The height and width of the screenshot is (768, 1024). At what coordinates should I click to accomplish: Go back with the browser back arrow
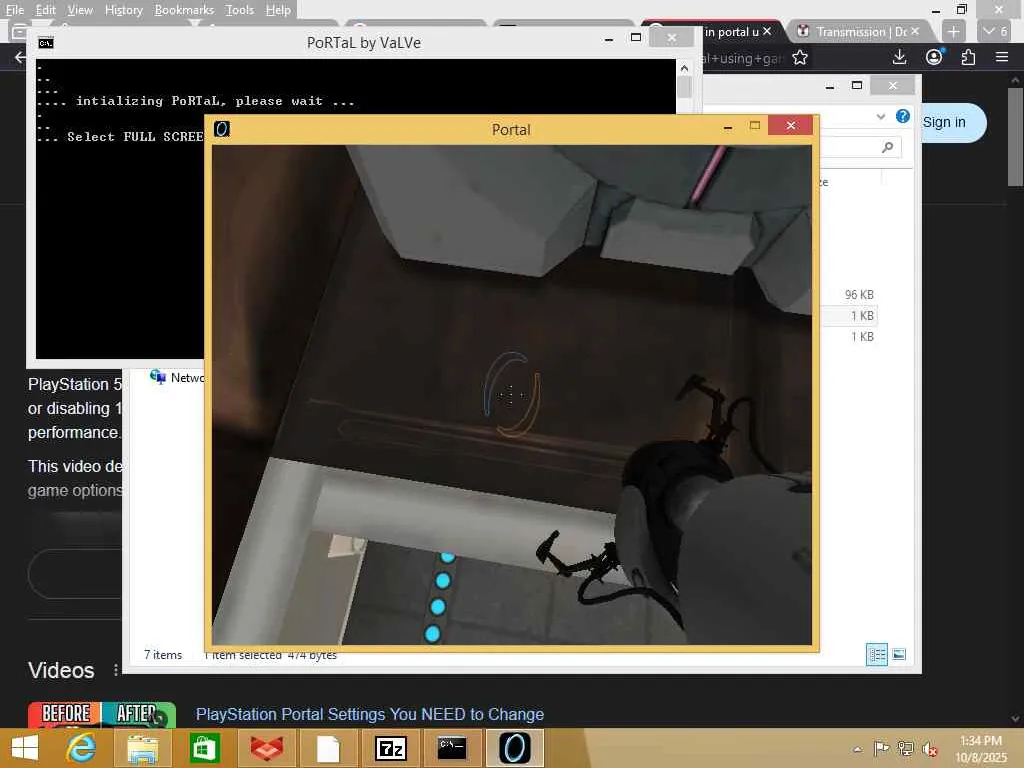point(20,57)
